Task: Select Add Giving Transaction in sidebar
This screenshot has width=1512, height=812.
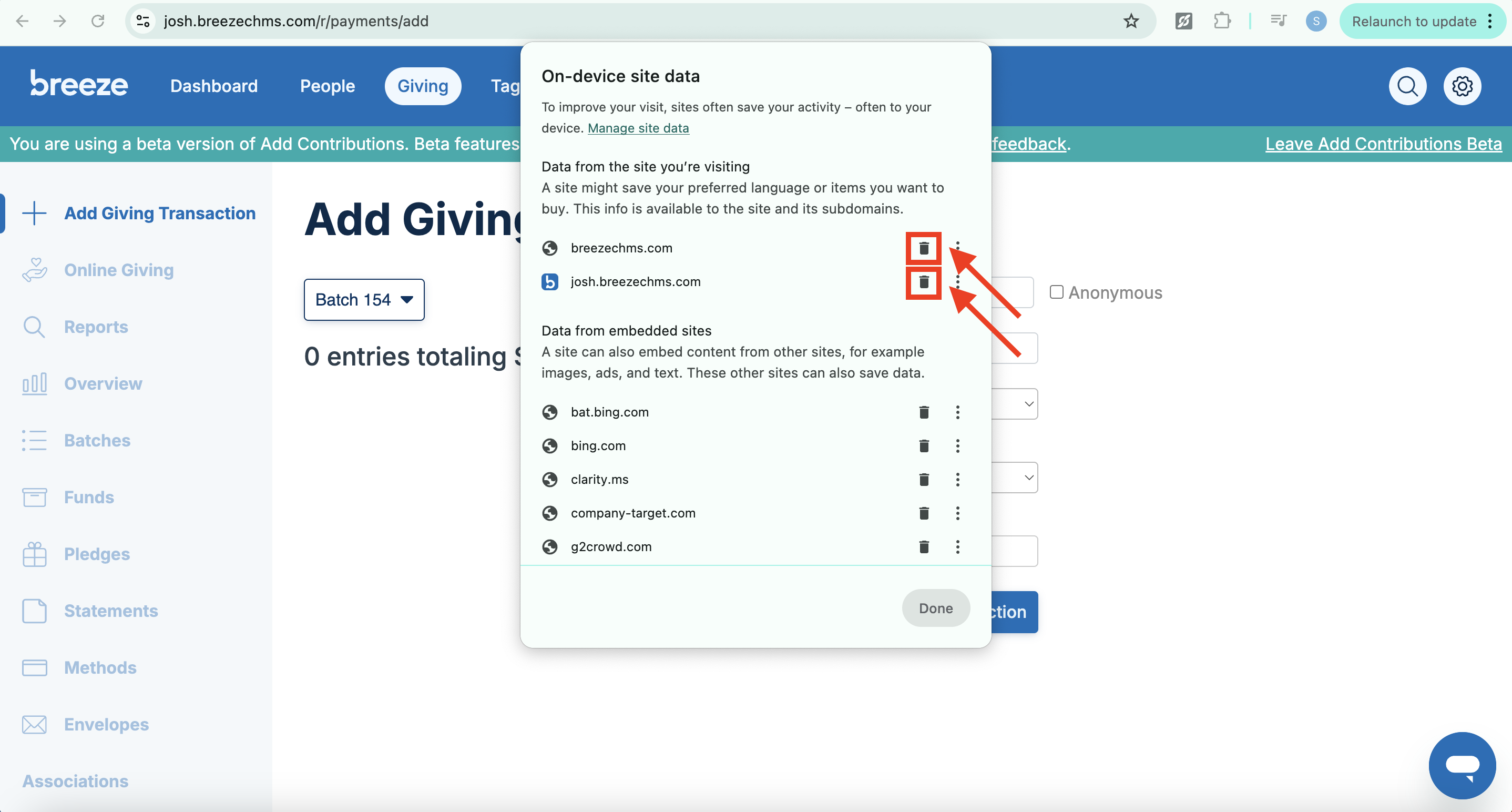Action: 138,213
